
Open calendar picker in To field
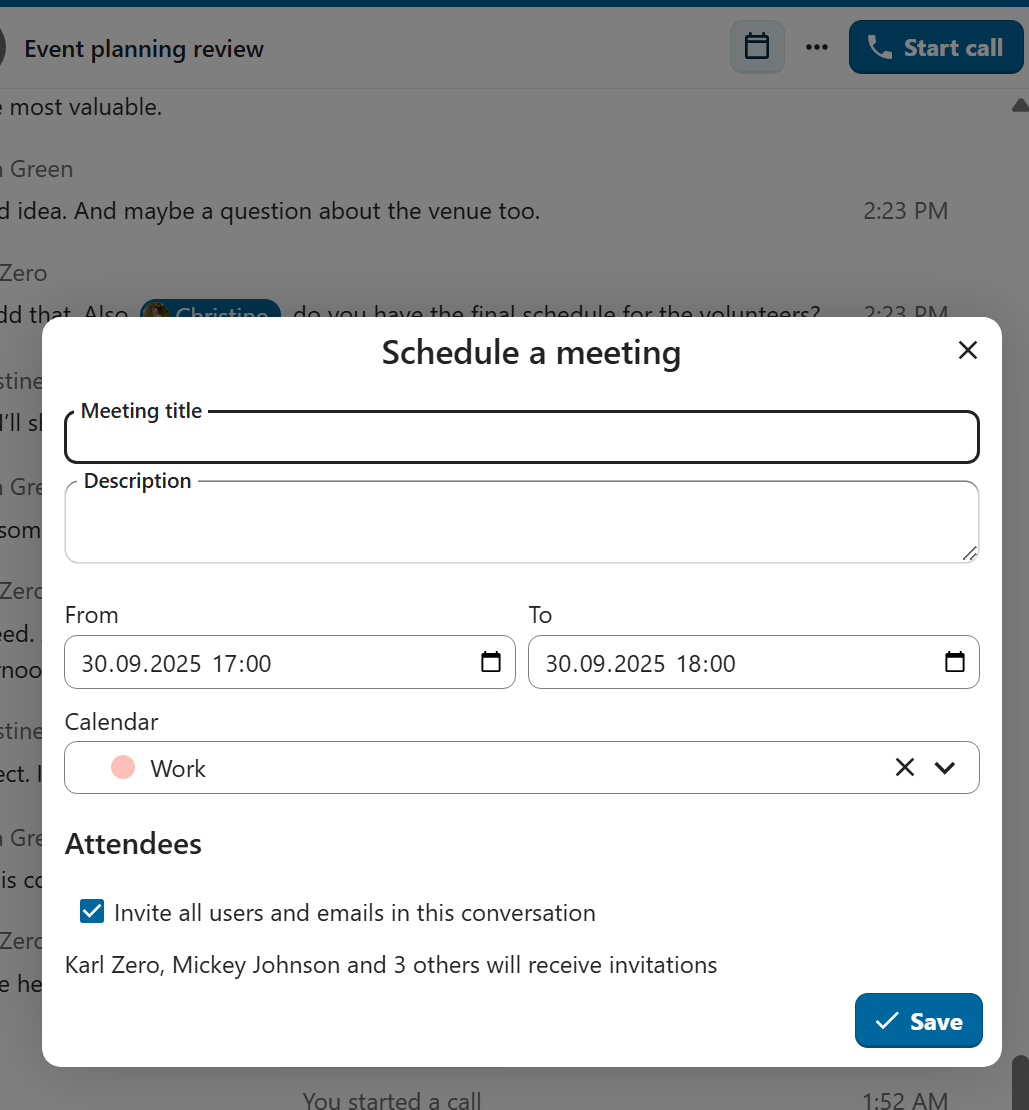[955, 662]
